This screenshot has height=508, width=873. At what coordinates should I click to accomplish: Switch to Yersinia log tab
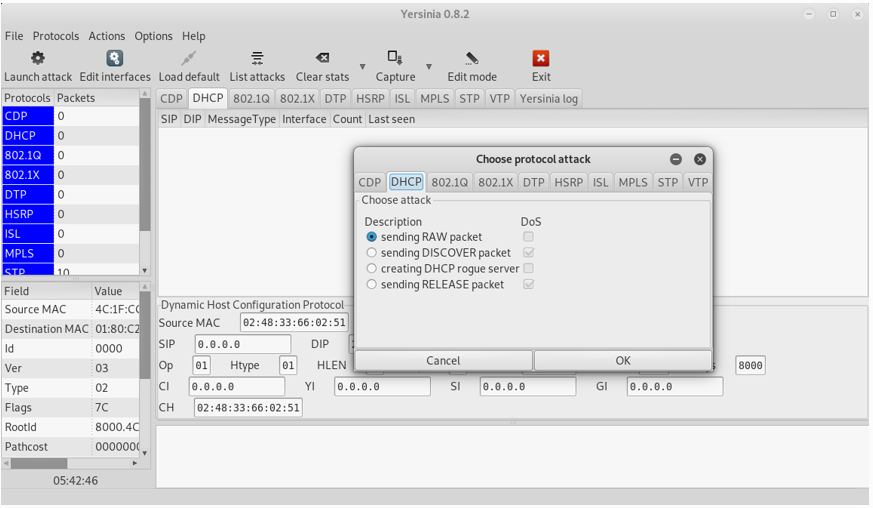(x=548, y=99)
